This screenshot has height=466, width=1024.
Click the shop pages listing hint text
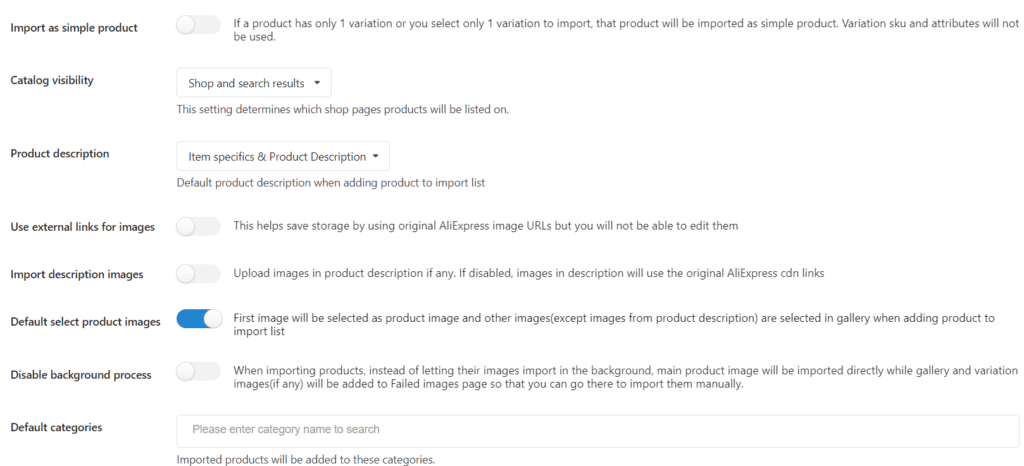[x=342, y=109]
